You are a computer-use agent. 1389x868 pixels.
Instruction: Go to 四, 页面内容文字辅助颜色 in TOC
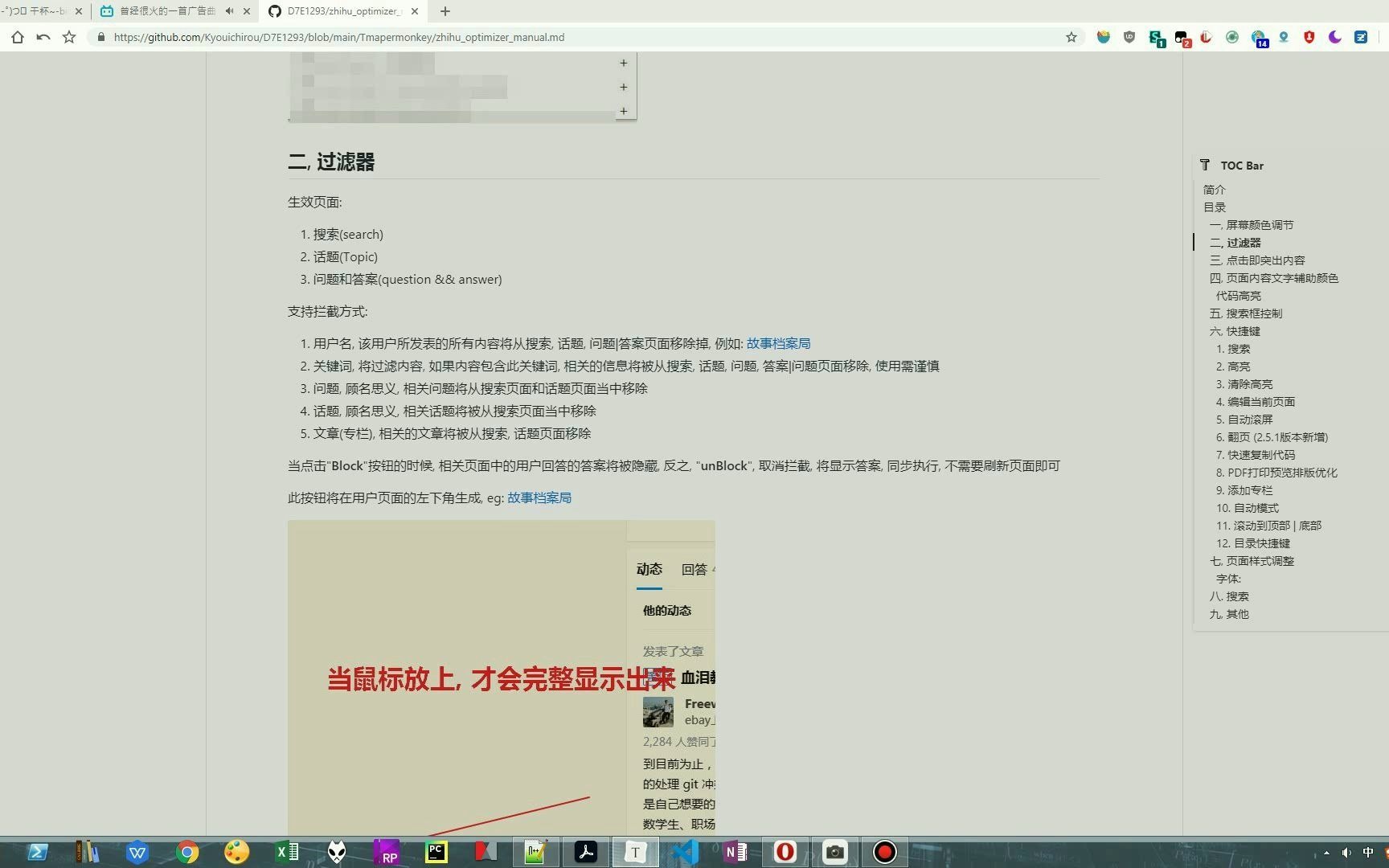1274,278
